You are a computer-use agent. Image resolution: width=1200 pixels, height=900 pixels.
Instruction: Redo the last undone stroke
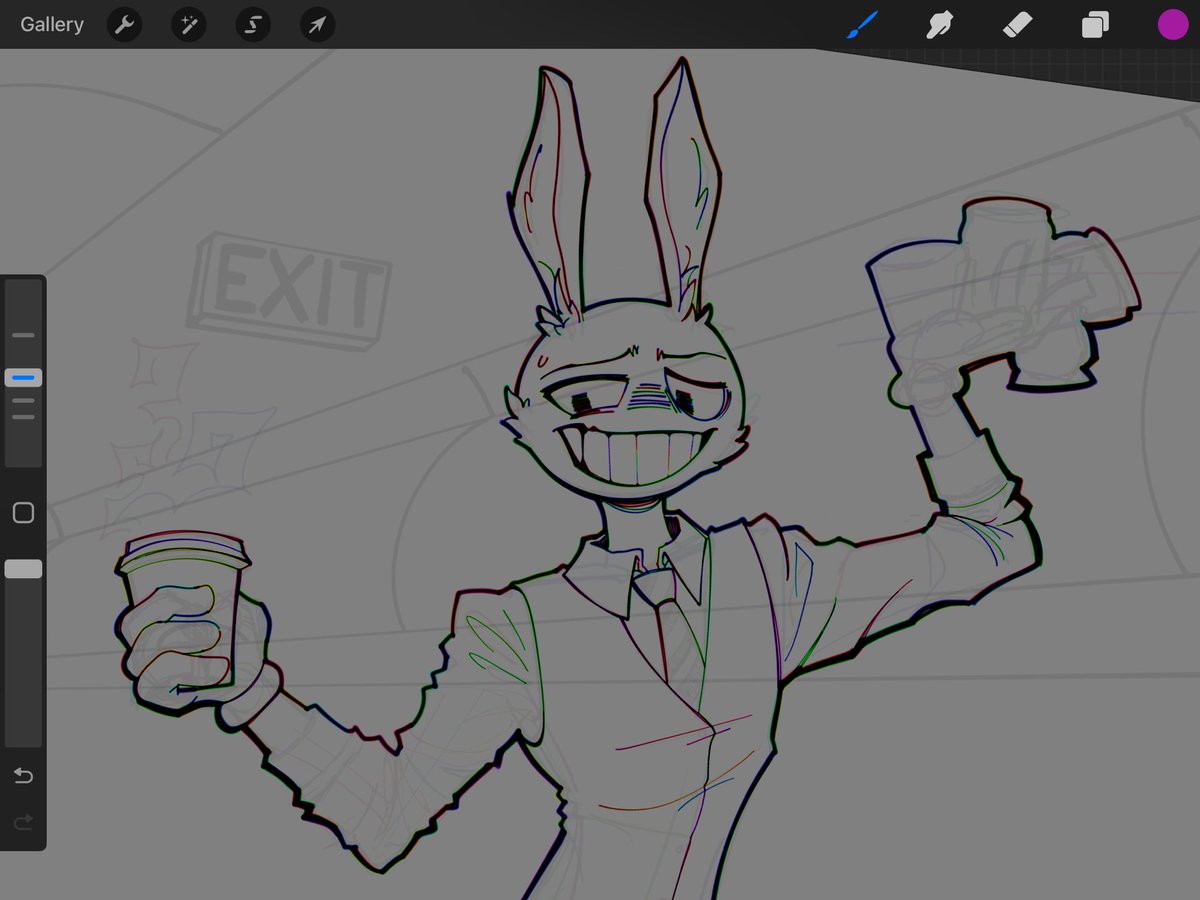[x=23, y=822]
